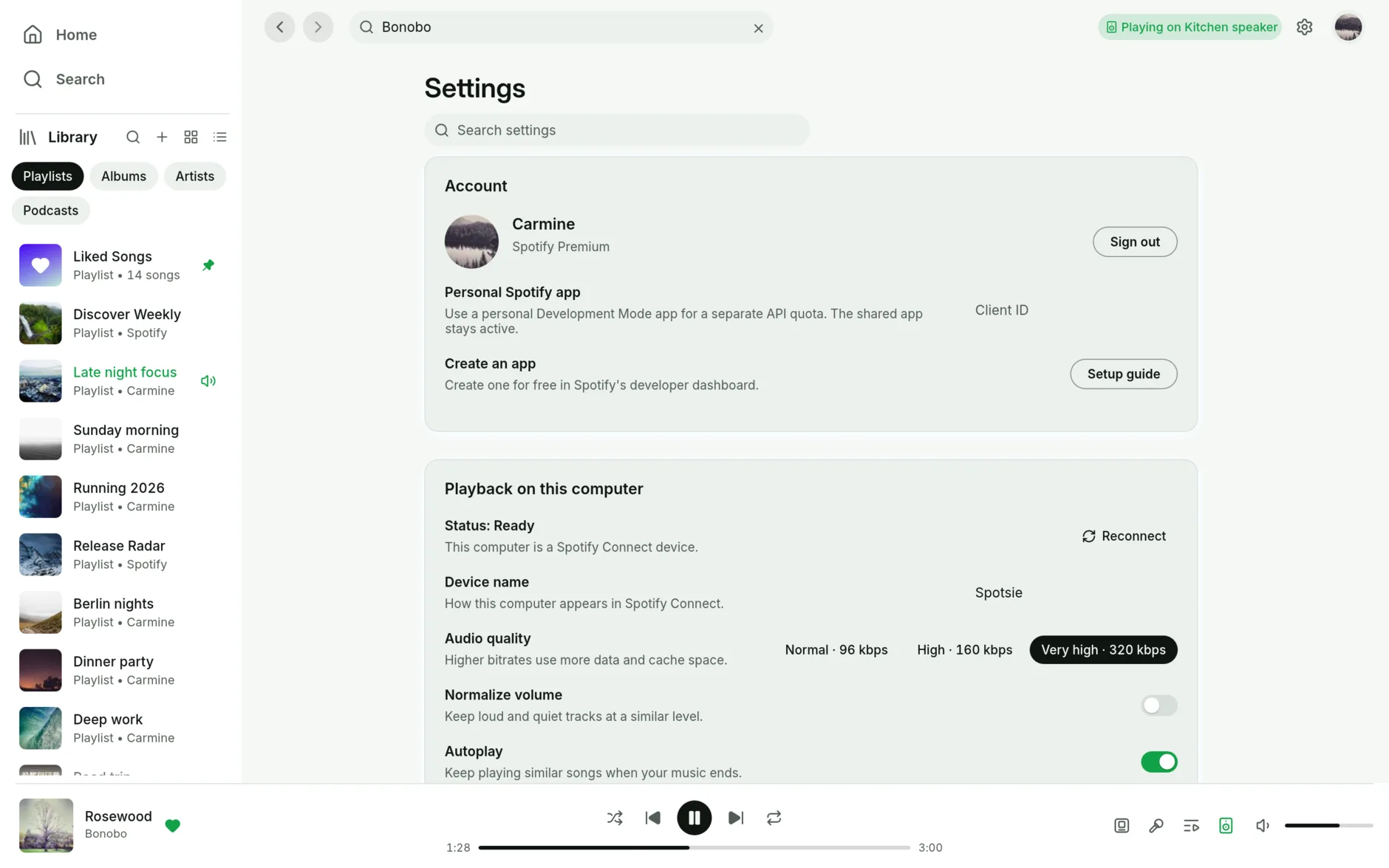Toggle shuffle playback

[x=615, y=818]
